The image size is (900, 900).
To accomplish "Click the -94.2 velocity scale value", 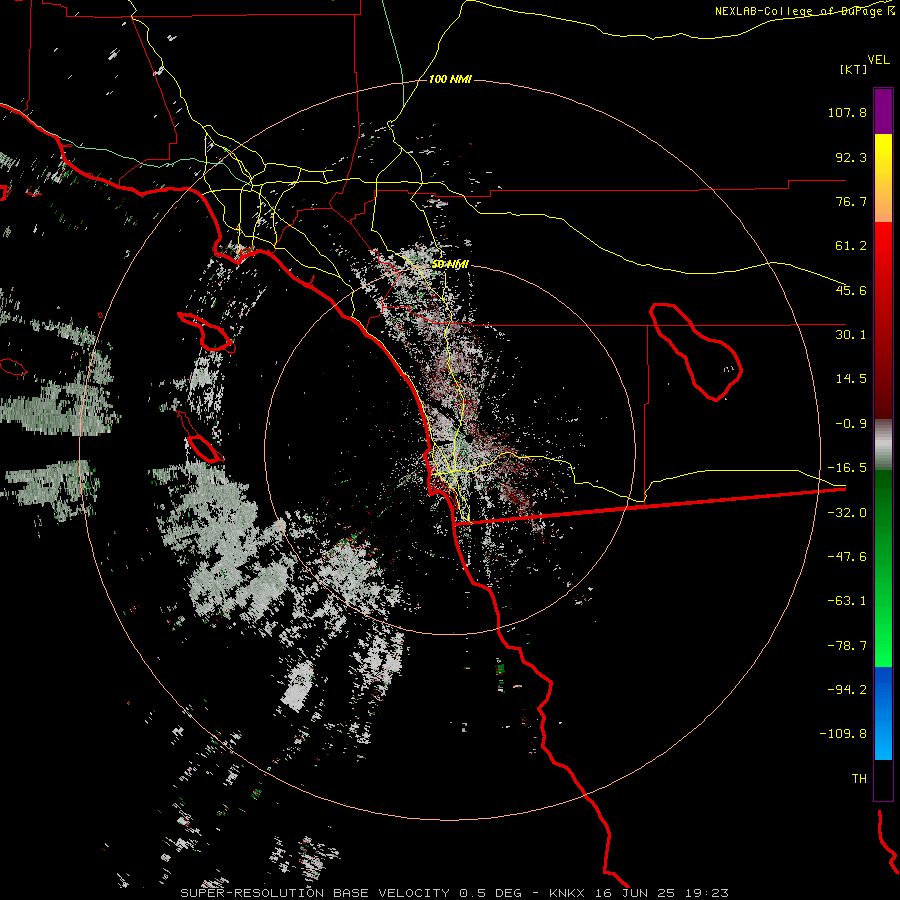I will coord(847,690).
